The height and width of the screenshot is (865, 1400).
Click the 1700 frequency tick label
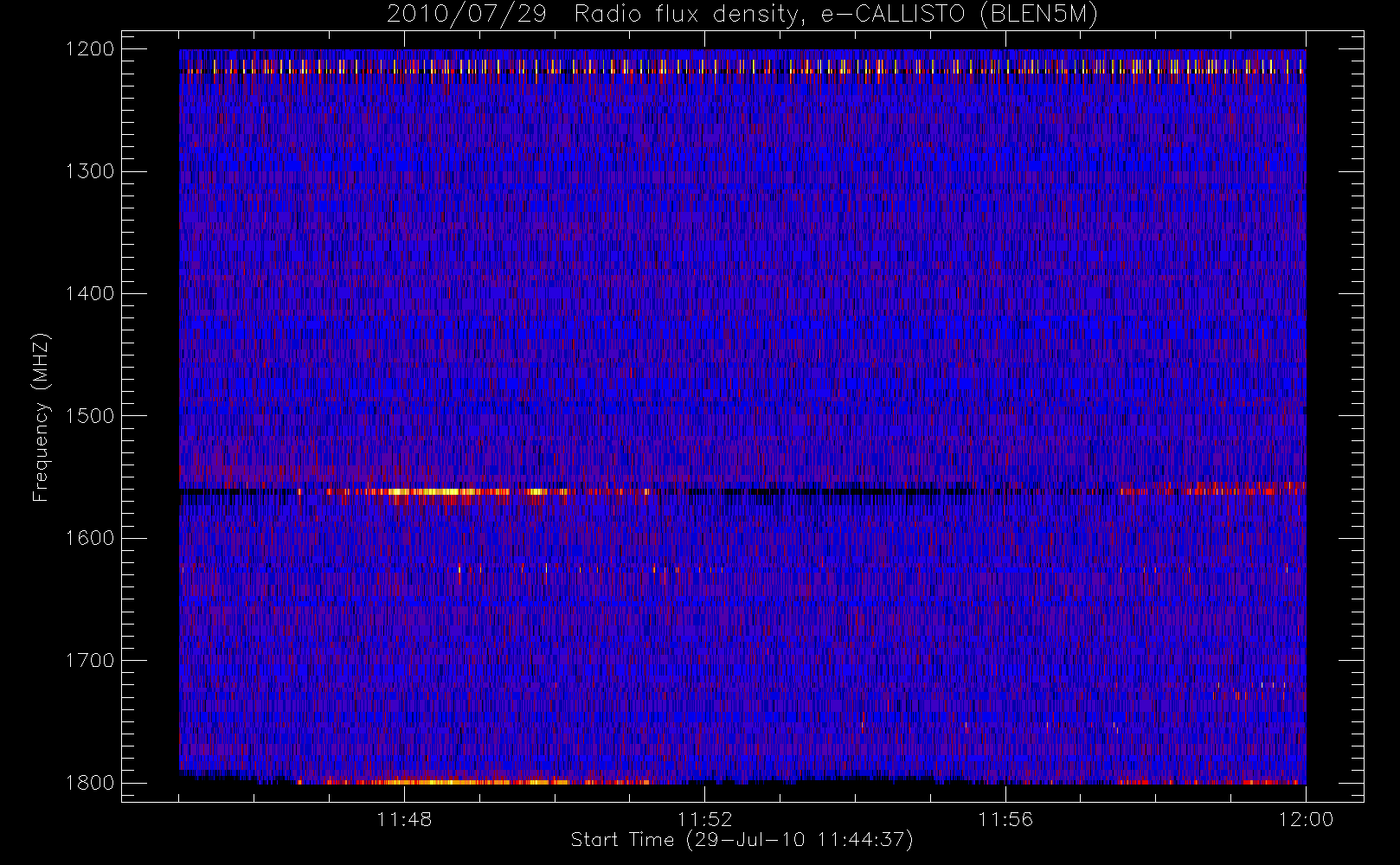point(90,661)
